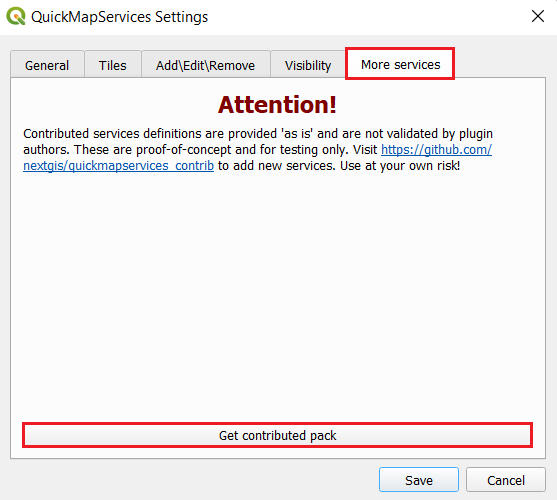Go to the Visibility tab
The image size is (557, 500).
(x=308, y=65)
